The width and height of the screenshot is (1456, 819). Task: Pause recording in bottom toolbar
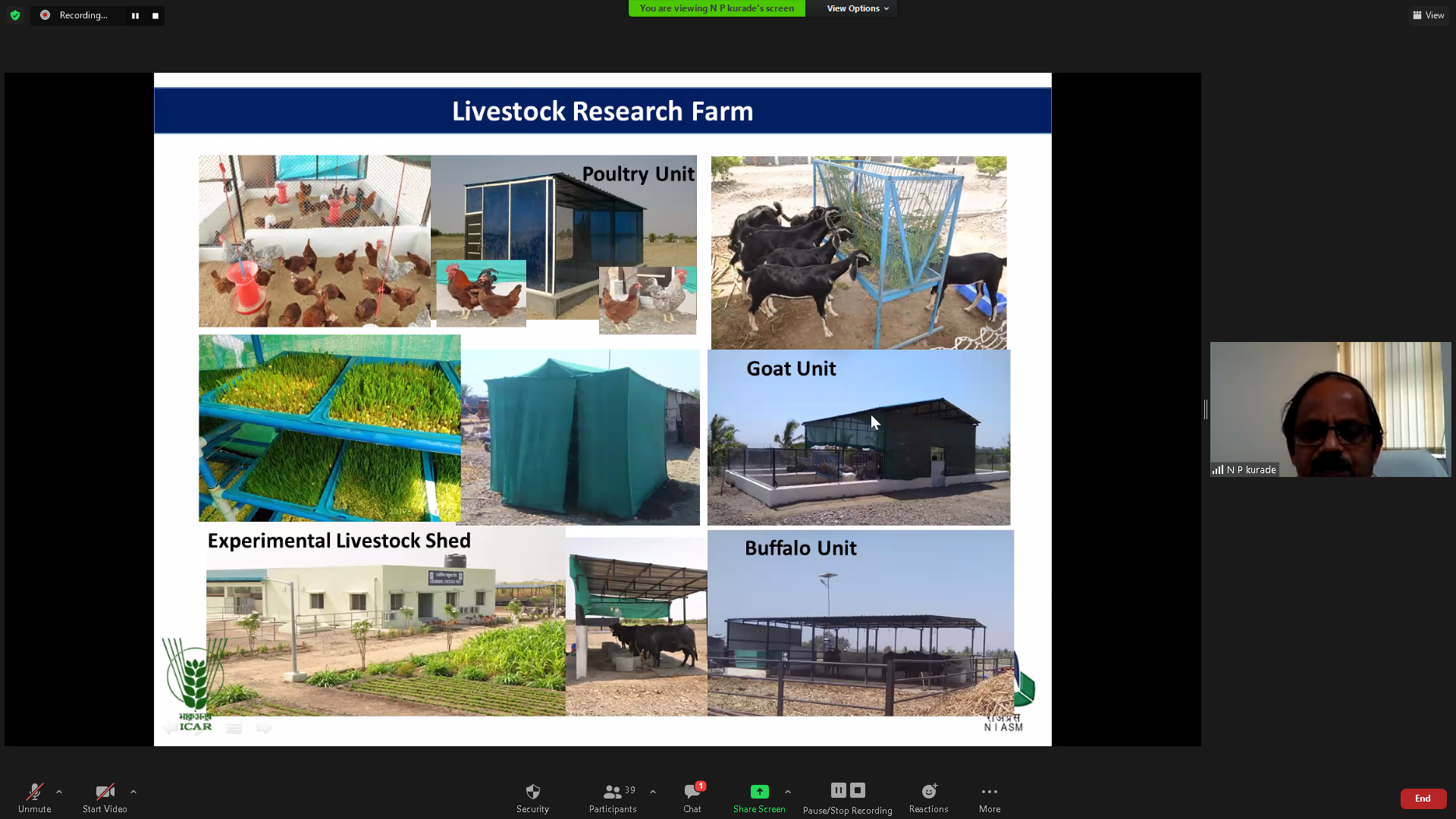click(838, 790)
